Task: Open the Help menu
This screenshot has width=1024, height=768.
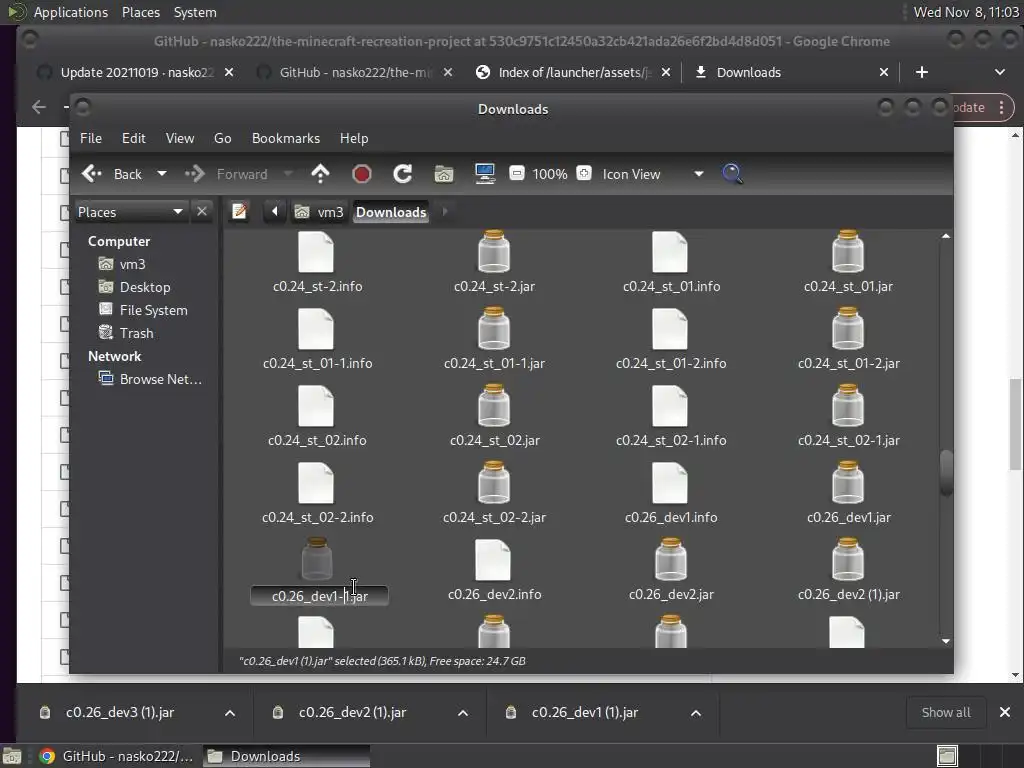Action: coord(354,138)
